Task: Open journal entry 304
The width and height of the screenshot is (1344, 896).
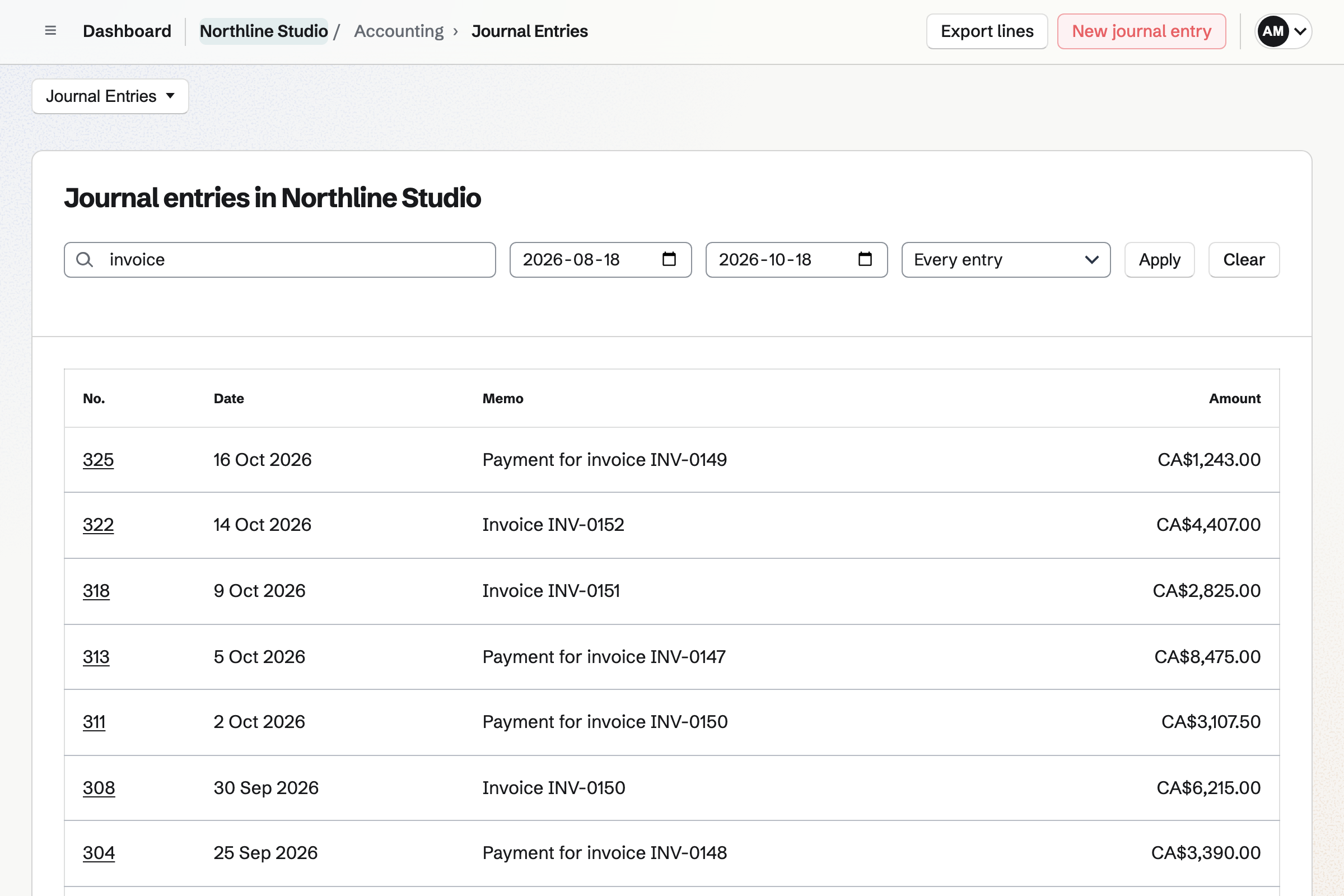Action: [99, 853]
